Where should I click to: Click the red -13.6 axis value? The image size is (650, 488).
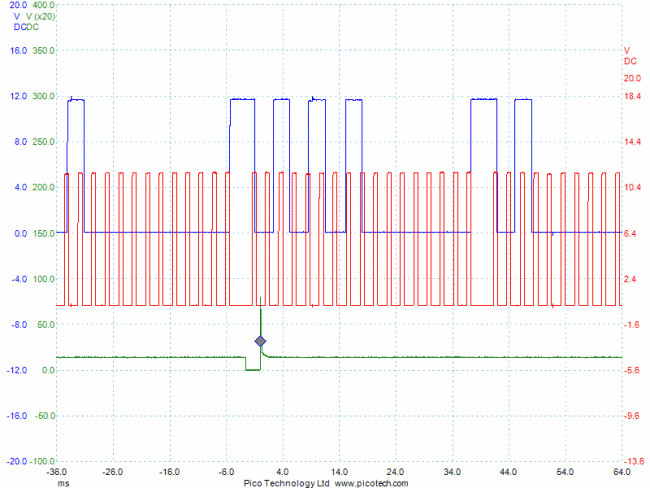tap(632, 461)
